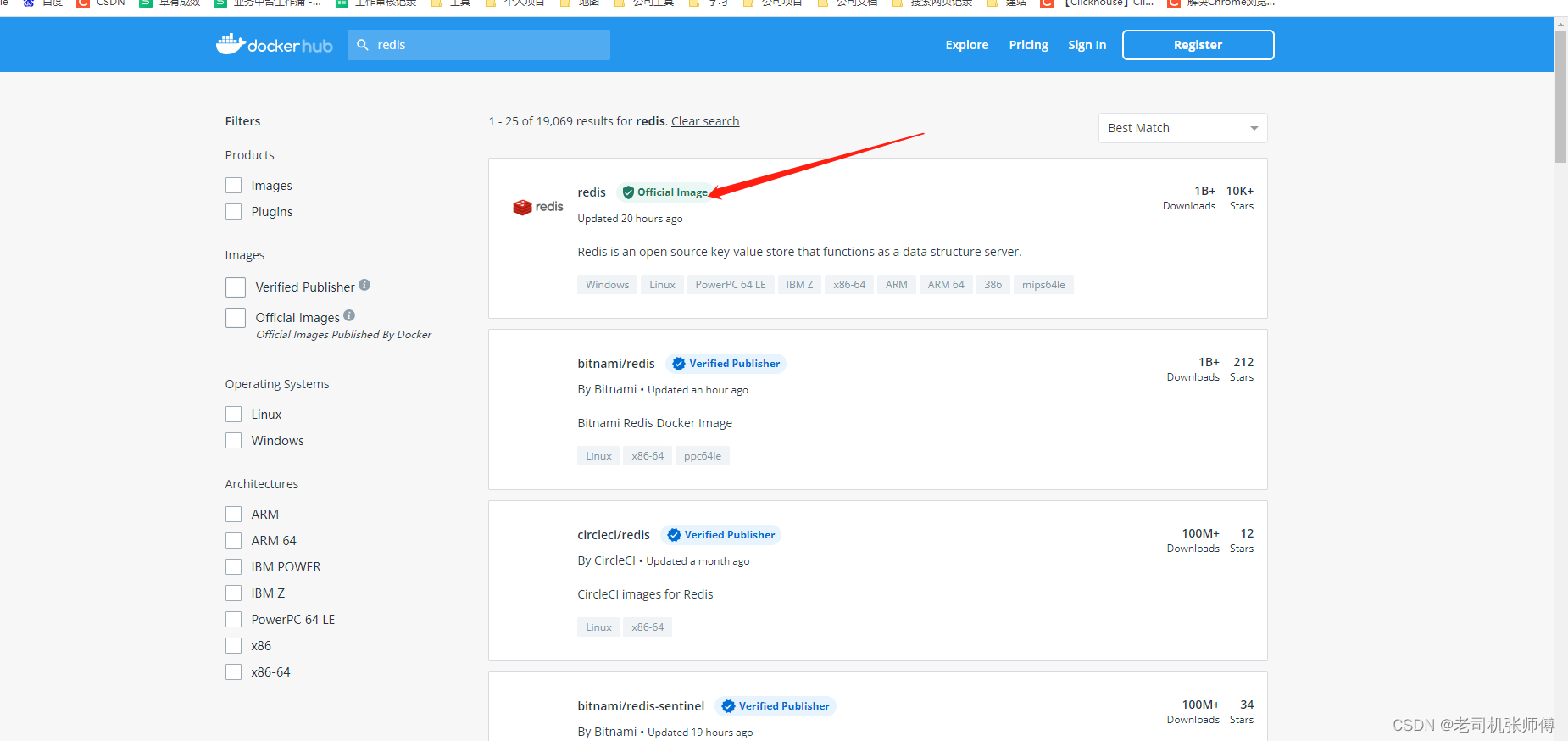This screenshot has width=1568, height=741.
Task: Open the bitnami/redis repository
Action: point(616,364)
